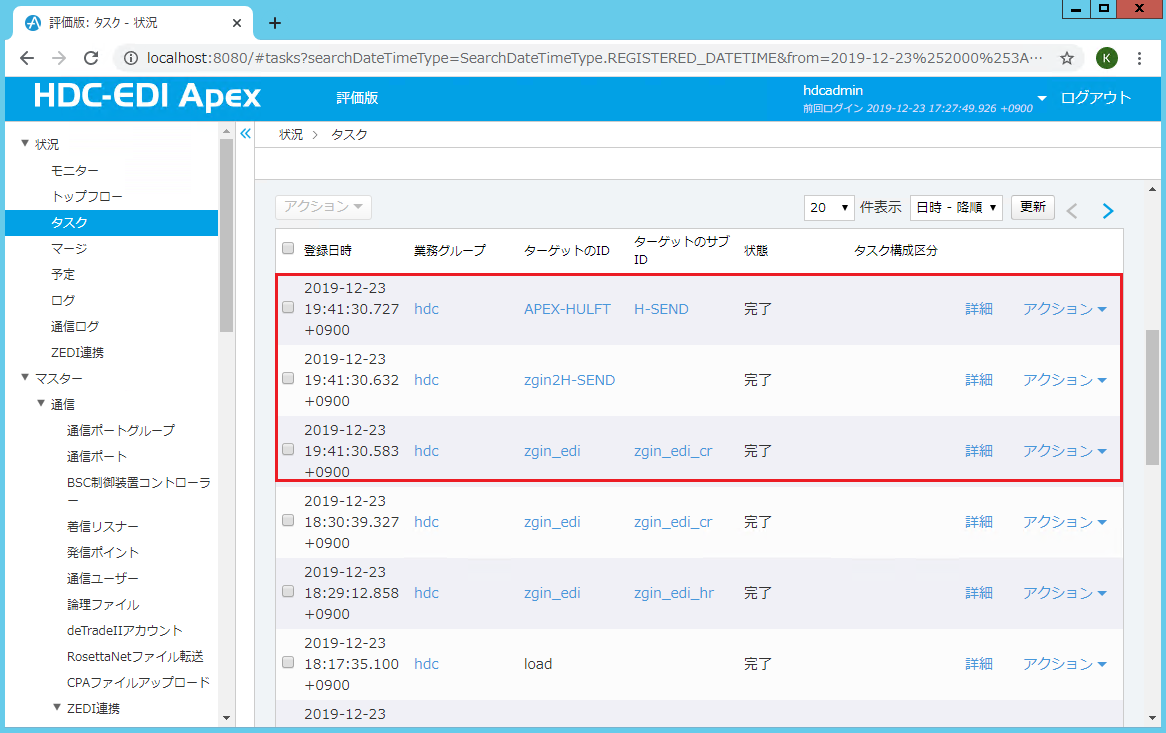Viewport: 1166px width, 733px height.
Task: Check the row registered at 19:41:30.583
Action: tap(288, 450)
